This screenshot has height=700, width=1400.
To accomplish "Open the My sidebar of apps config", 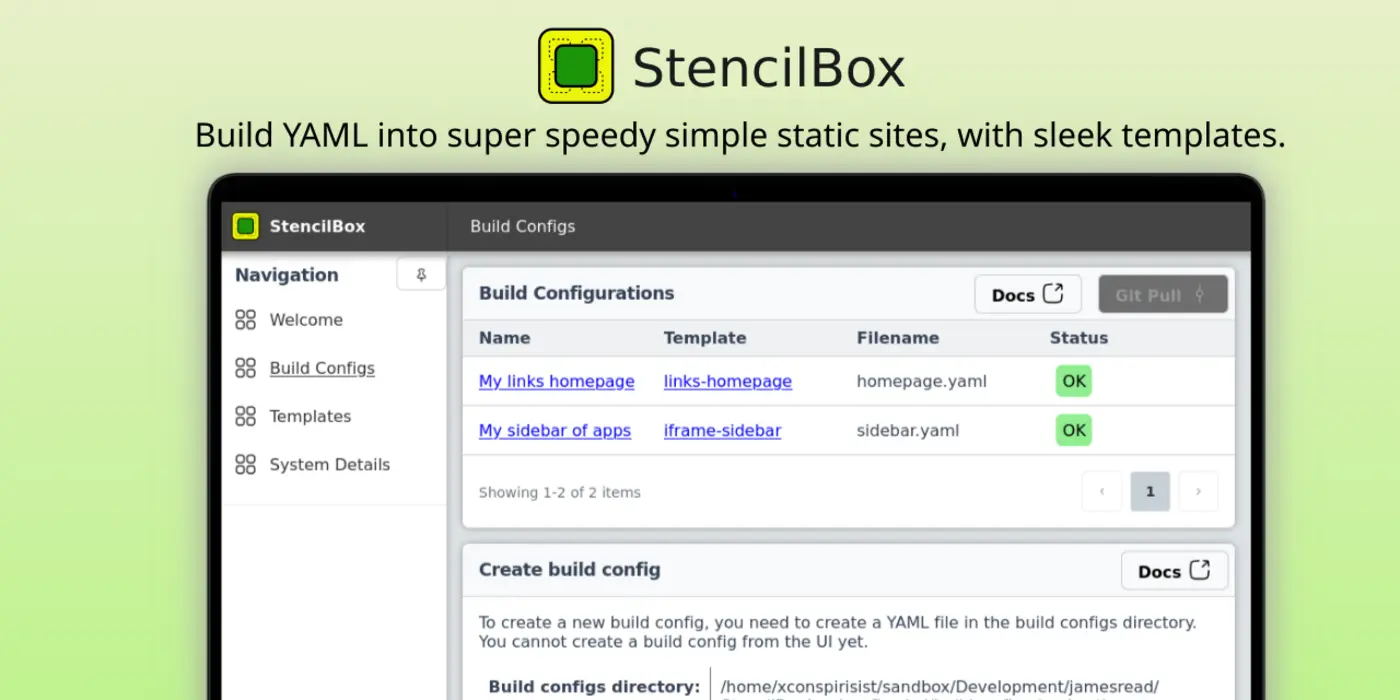I will pos(555,430).
